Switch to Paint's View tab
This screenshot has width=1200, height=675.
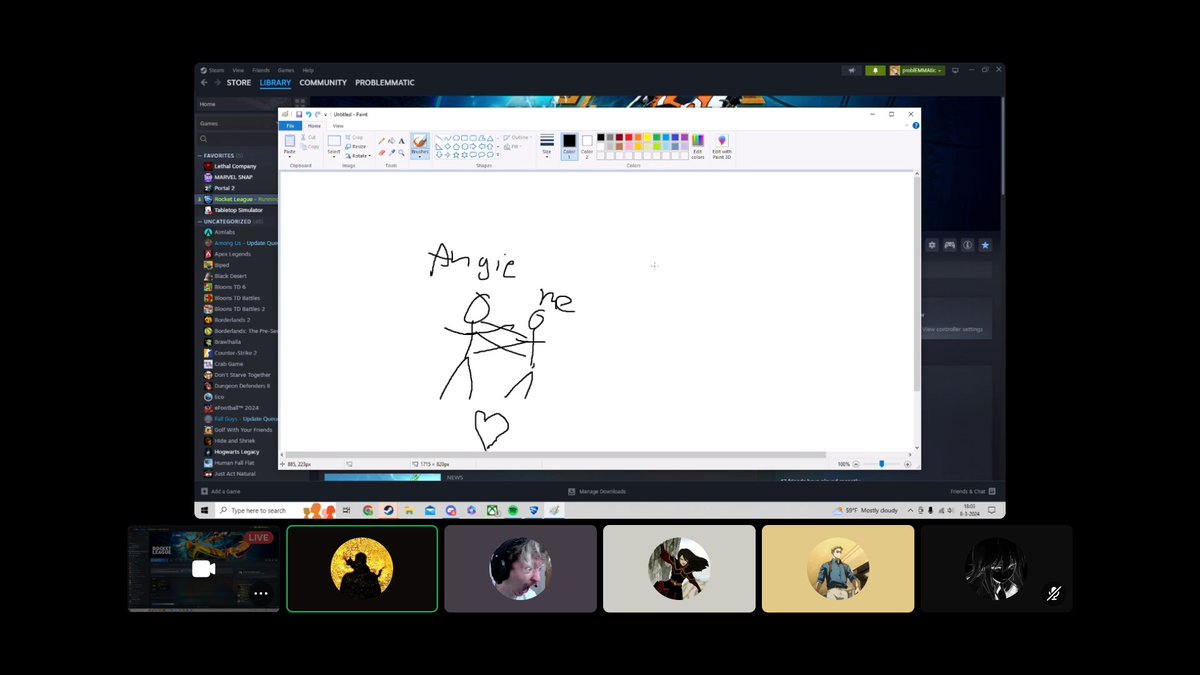(x=336, y=126)
